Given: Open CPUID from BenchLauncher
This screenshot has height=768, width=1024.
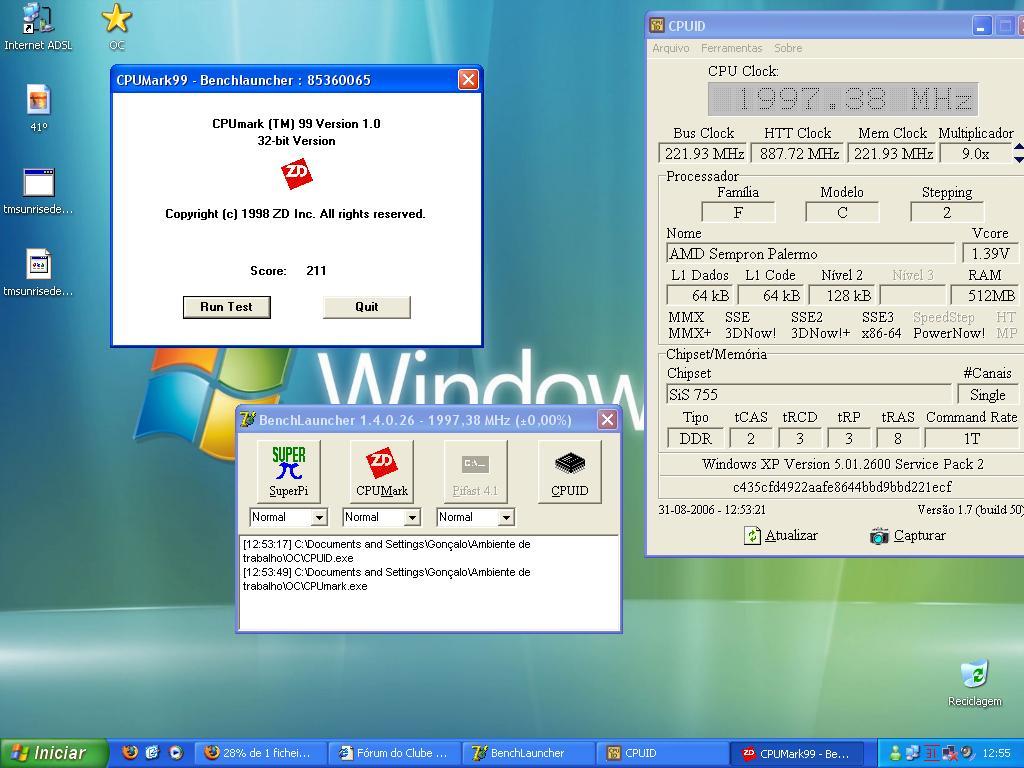Looking at the screenshot, I should pyautogui.click(x=569, y=471).
